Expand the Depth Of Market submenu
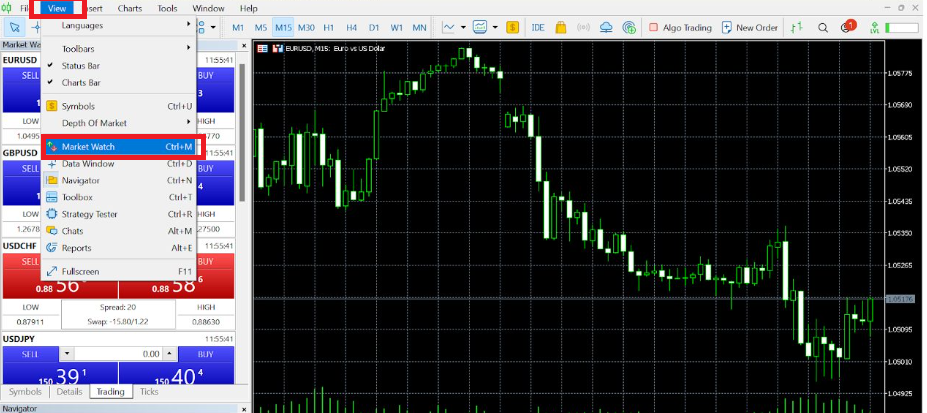The width and height of the screenshot is (927, 413). pos(118,123)
